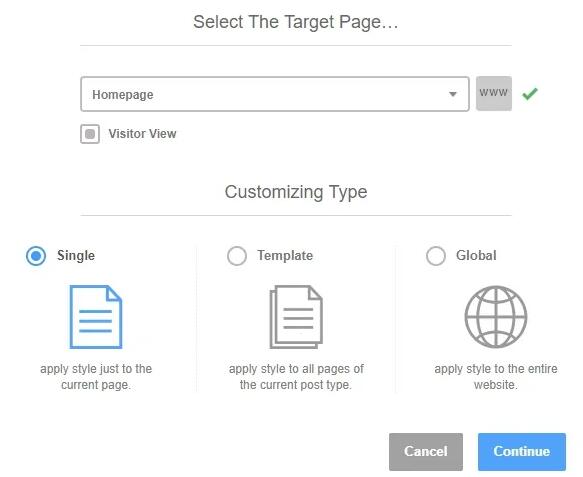Click the www custom URL button
This screenshot has height=477, width=583.
tap(494, 94)
